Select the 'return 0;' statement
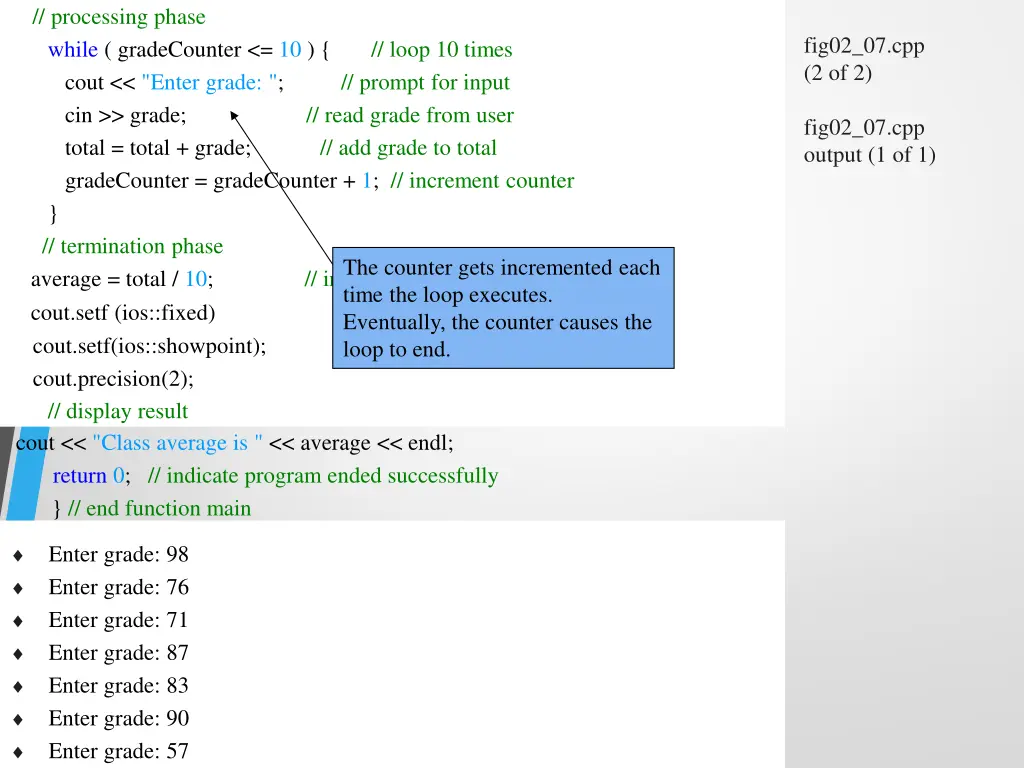 (91, 476)
